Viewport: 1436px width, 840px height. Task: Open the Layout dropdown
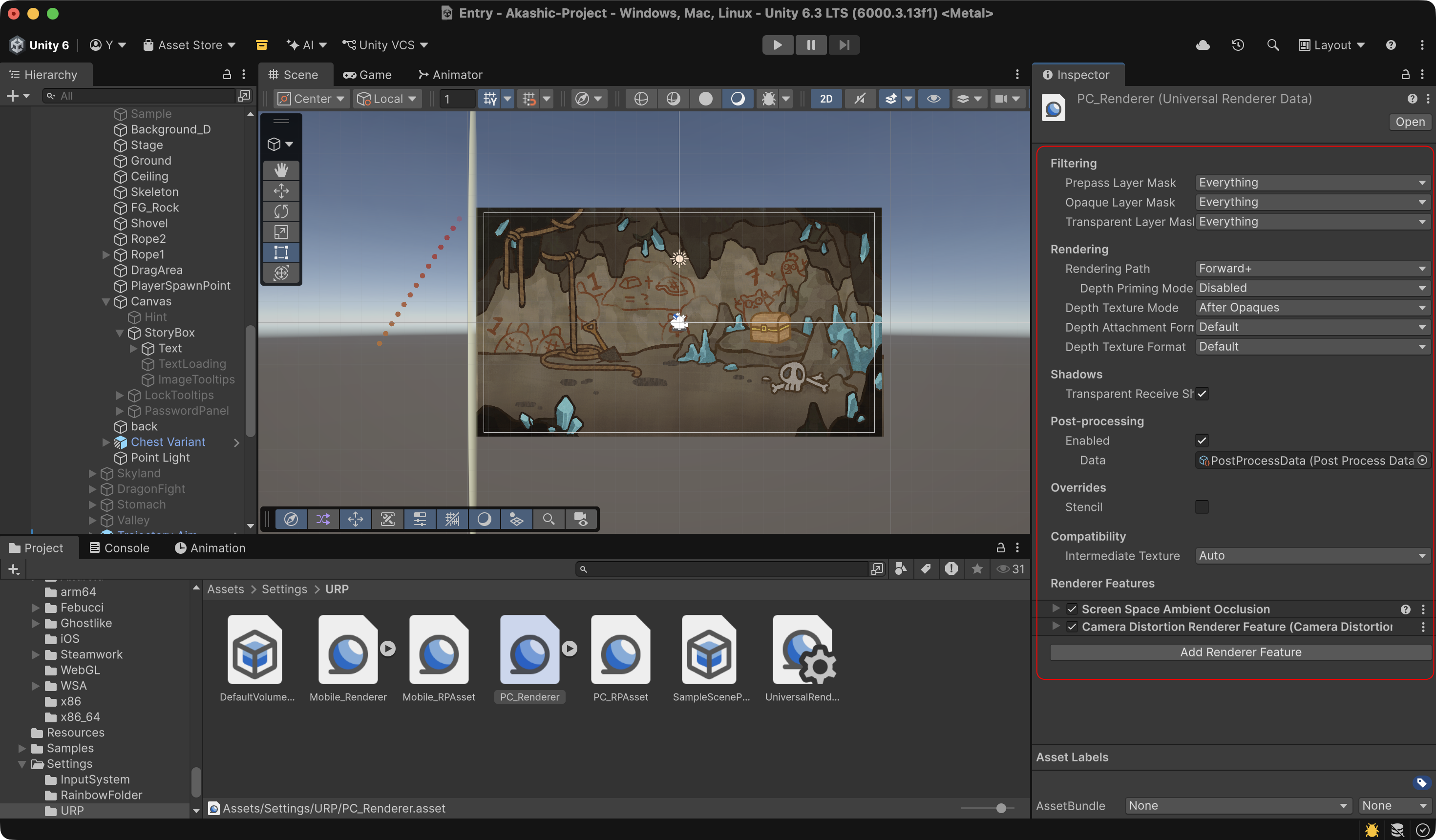coord(1331,45)
